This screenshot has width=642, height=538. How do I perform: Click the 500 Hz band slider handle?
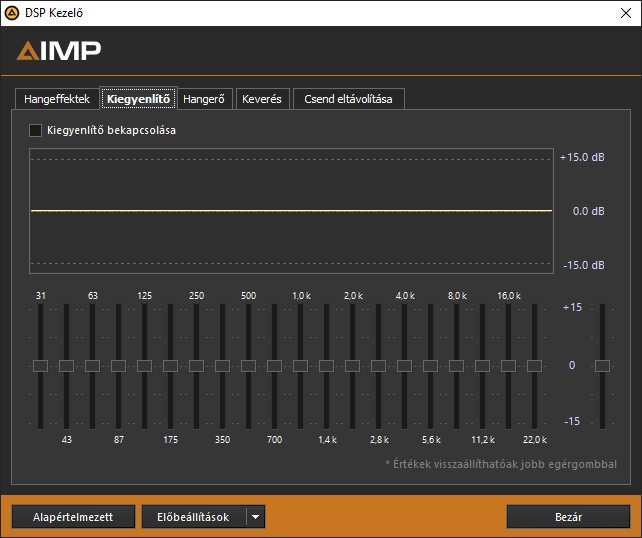[x=249, y=366]
